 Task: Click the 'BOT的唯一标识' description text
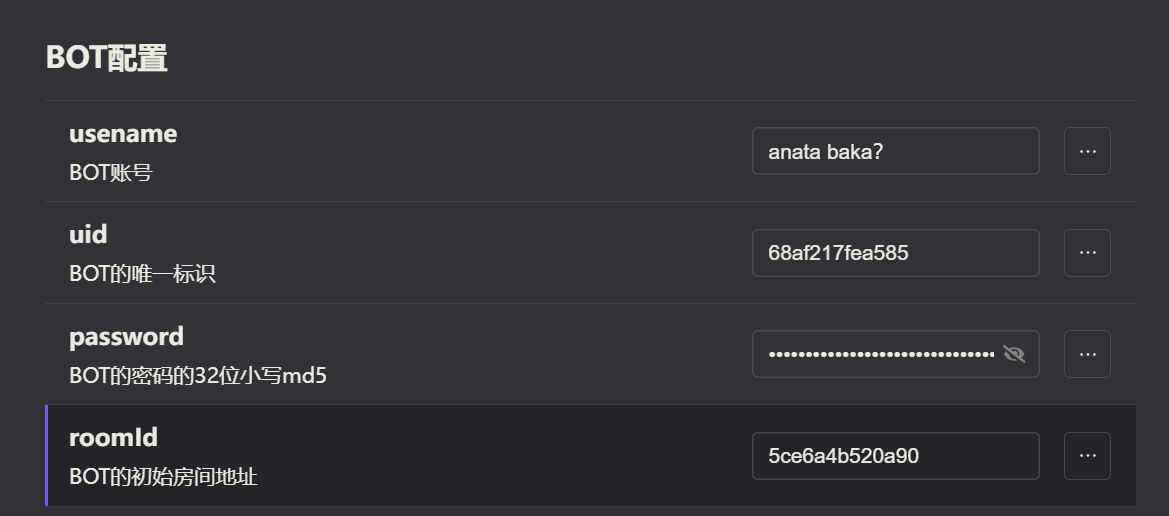(142, 274)
